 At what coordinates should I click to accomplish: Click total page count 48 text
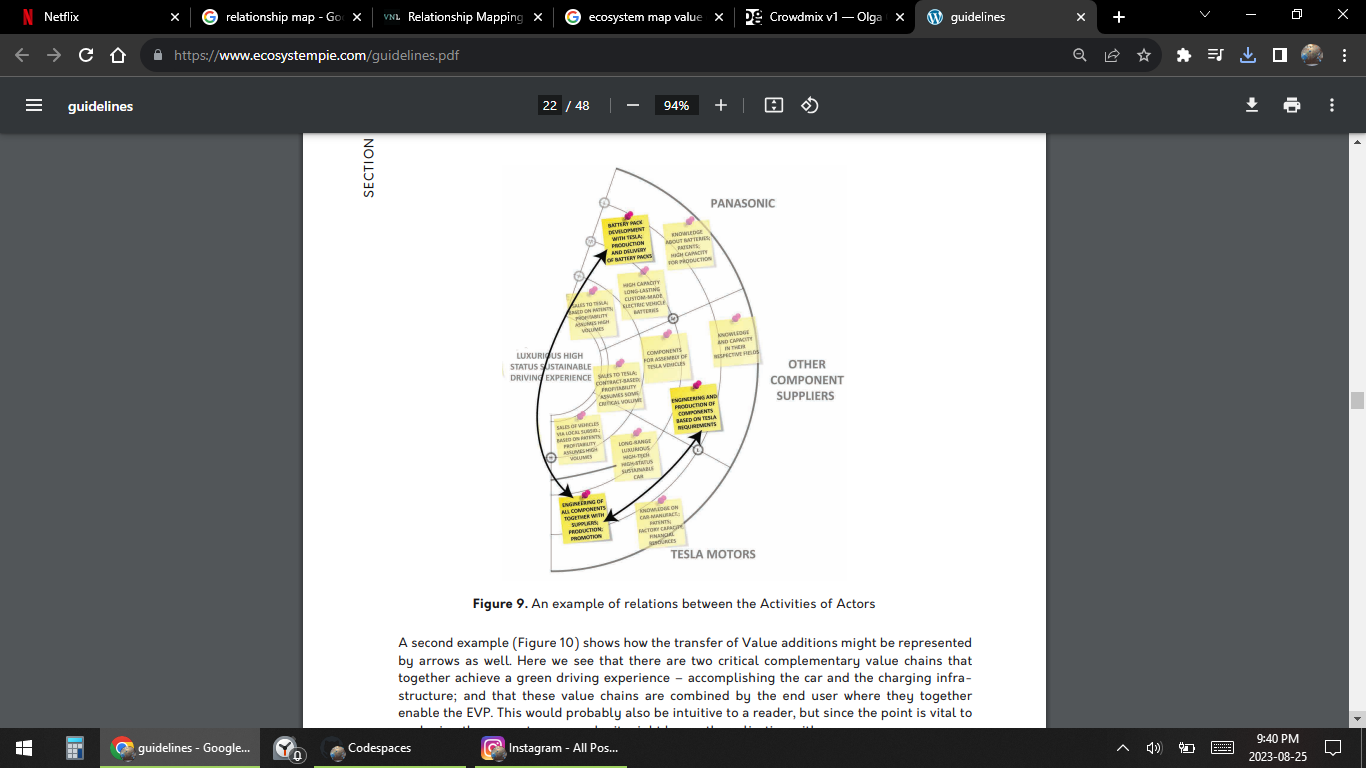pyautogui.click(x=581, y=105)
